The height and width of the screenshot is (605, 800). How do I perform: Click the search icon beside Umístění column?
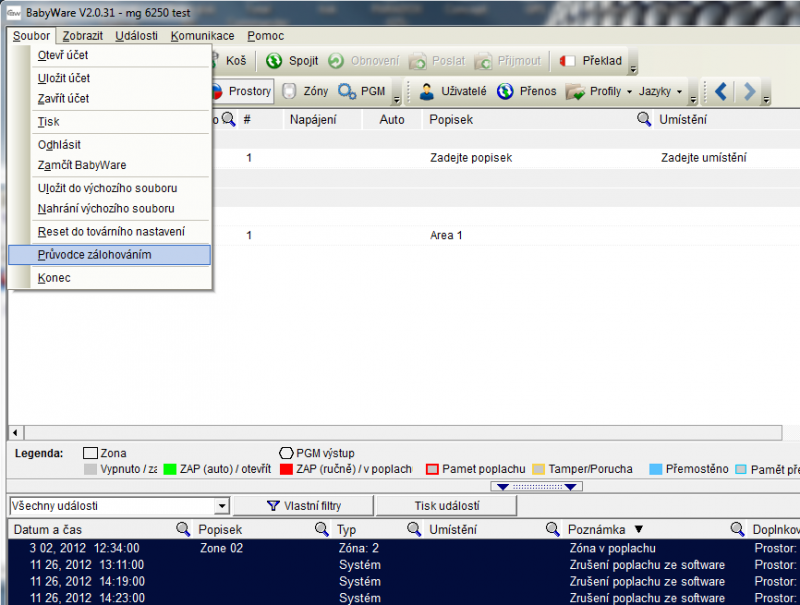(645, 120)
